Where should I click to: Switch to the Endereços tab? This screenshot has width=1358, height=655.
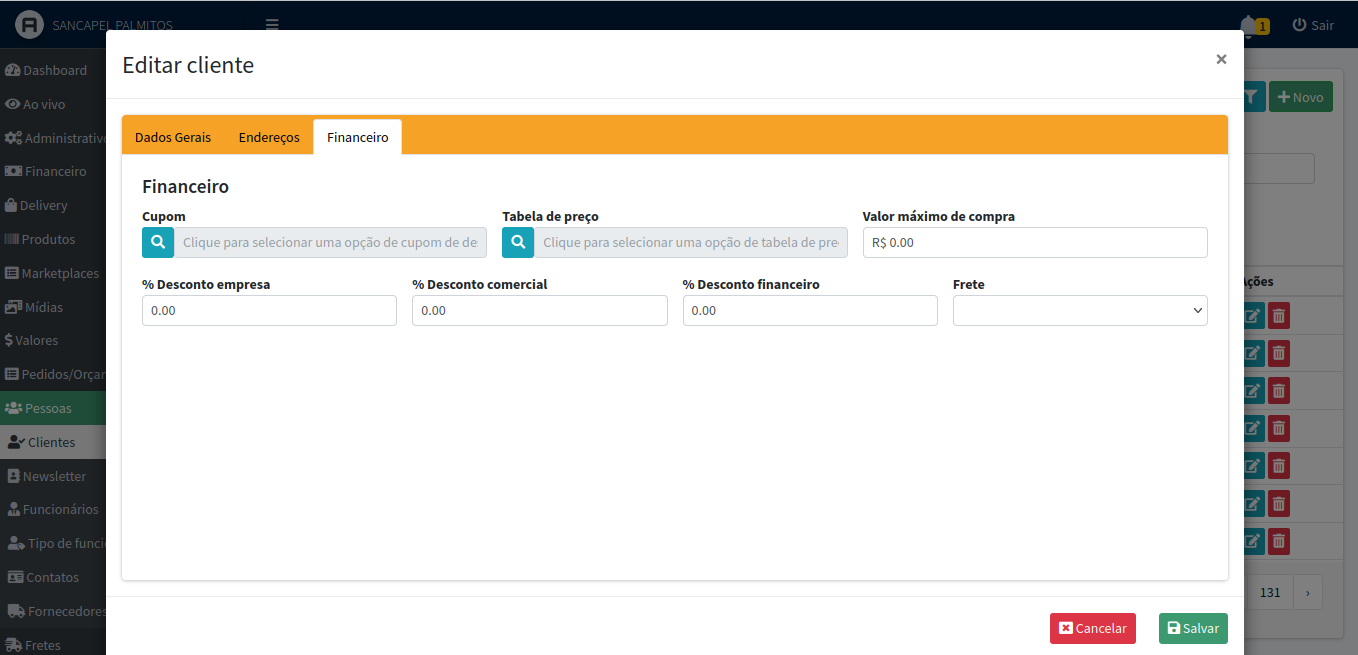(x=269, y=137)
